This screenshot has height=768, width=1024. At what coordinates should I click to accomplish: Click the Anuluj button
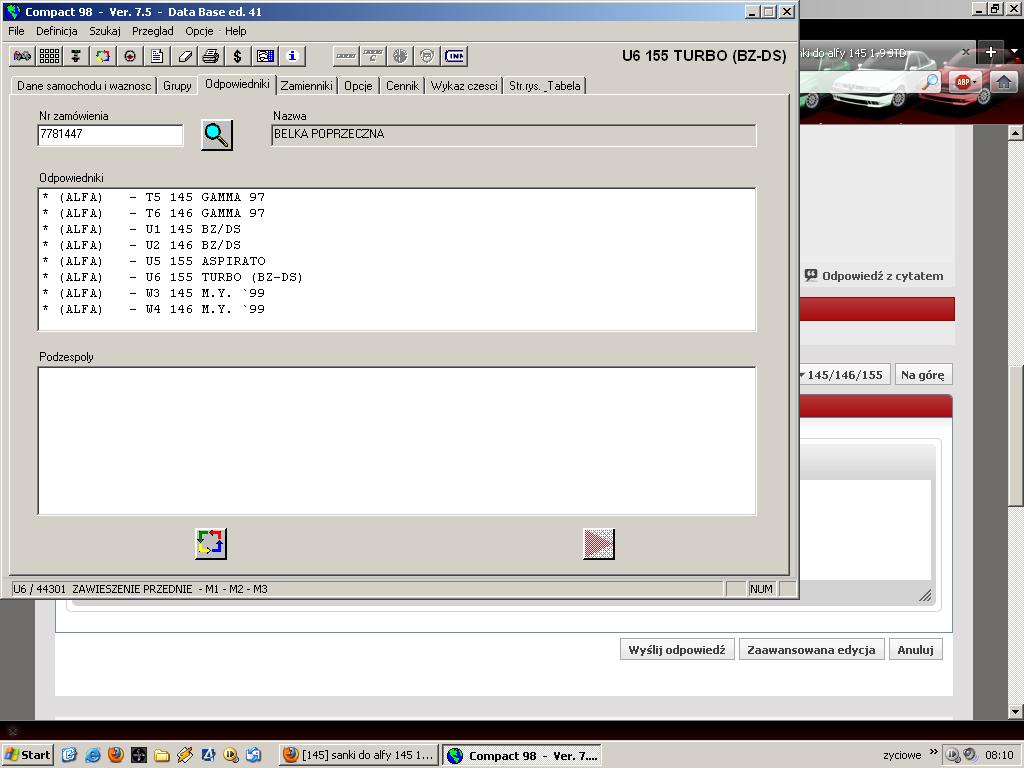(915, 649)
